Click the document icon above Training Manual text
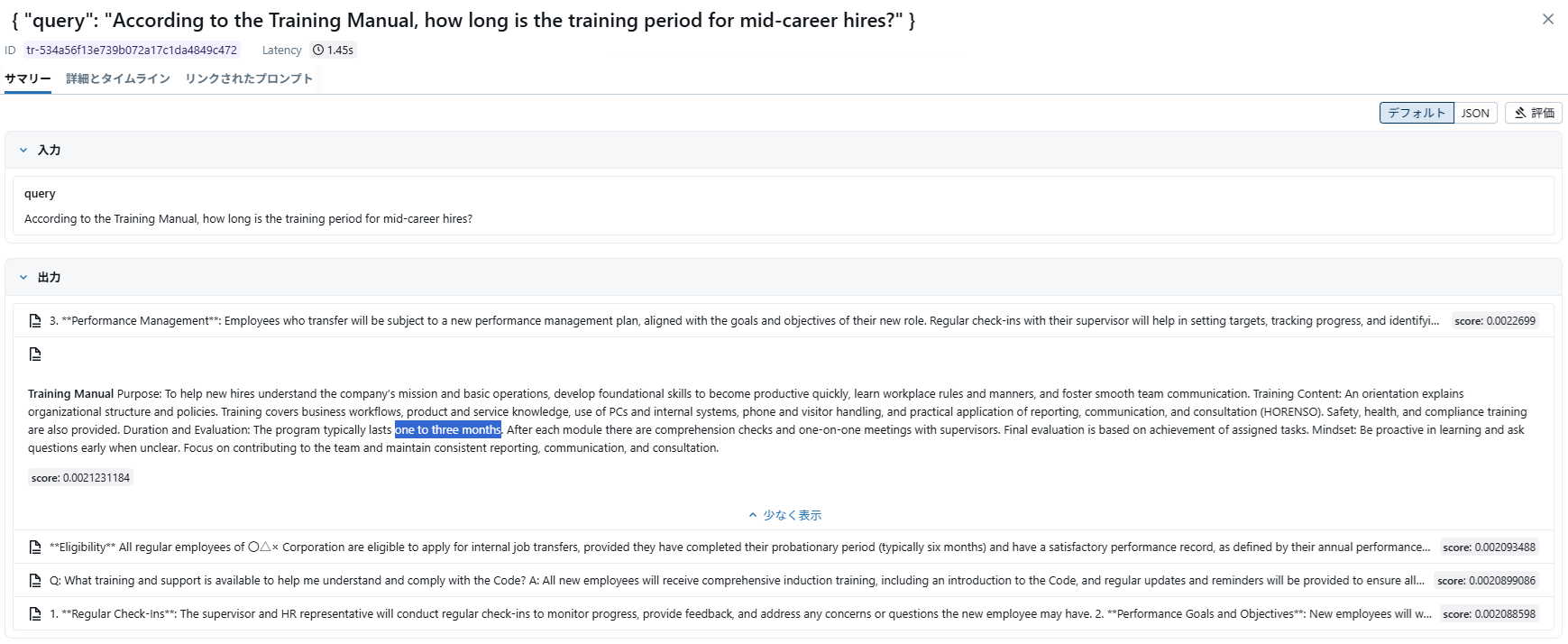The width and height of the screenshot is (1568, 644). pyautogui.click(x=35, y=354)
